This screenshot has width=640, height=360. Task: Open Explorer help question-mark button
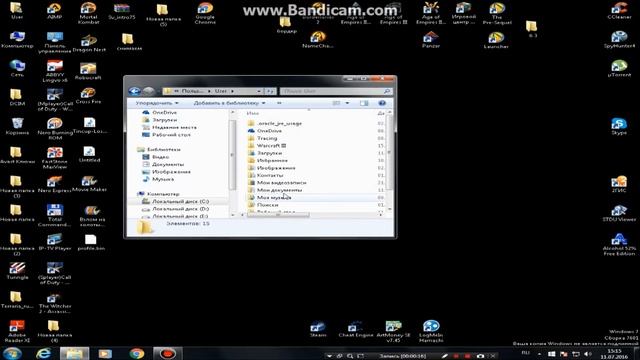pos(382,103)
